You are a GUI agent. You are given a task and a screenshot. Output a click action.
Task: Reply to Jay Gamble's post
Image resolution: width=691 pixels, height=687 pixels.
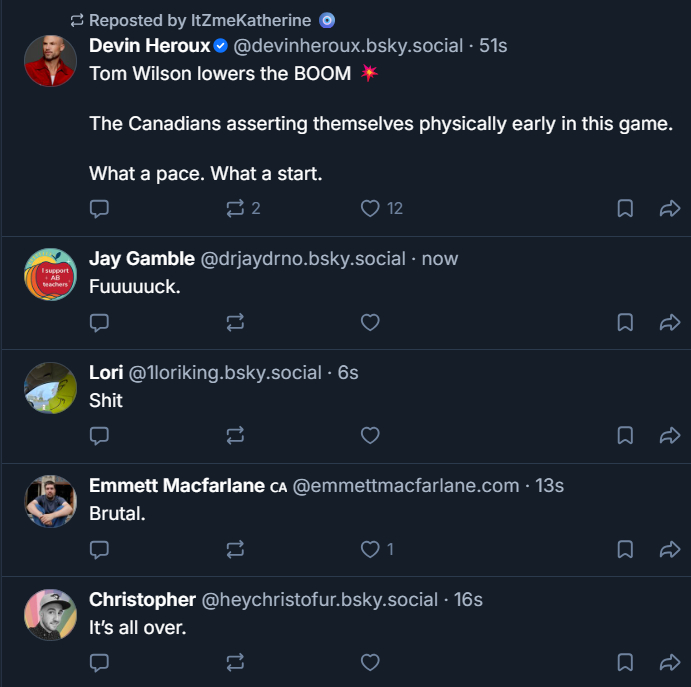pos(99,322)
